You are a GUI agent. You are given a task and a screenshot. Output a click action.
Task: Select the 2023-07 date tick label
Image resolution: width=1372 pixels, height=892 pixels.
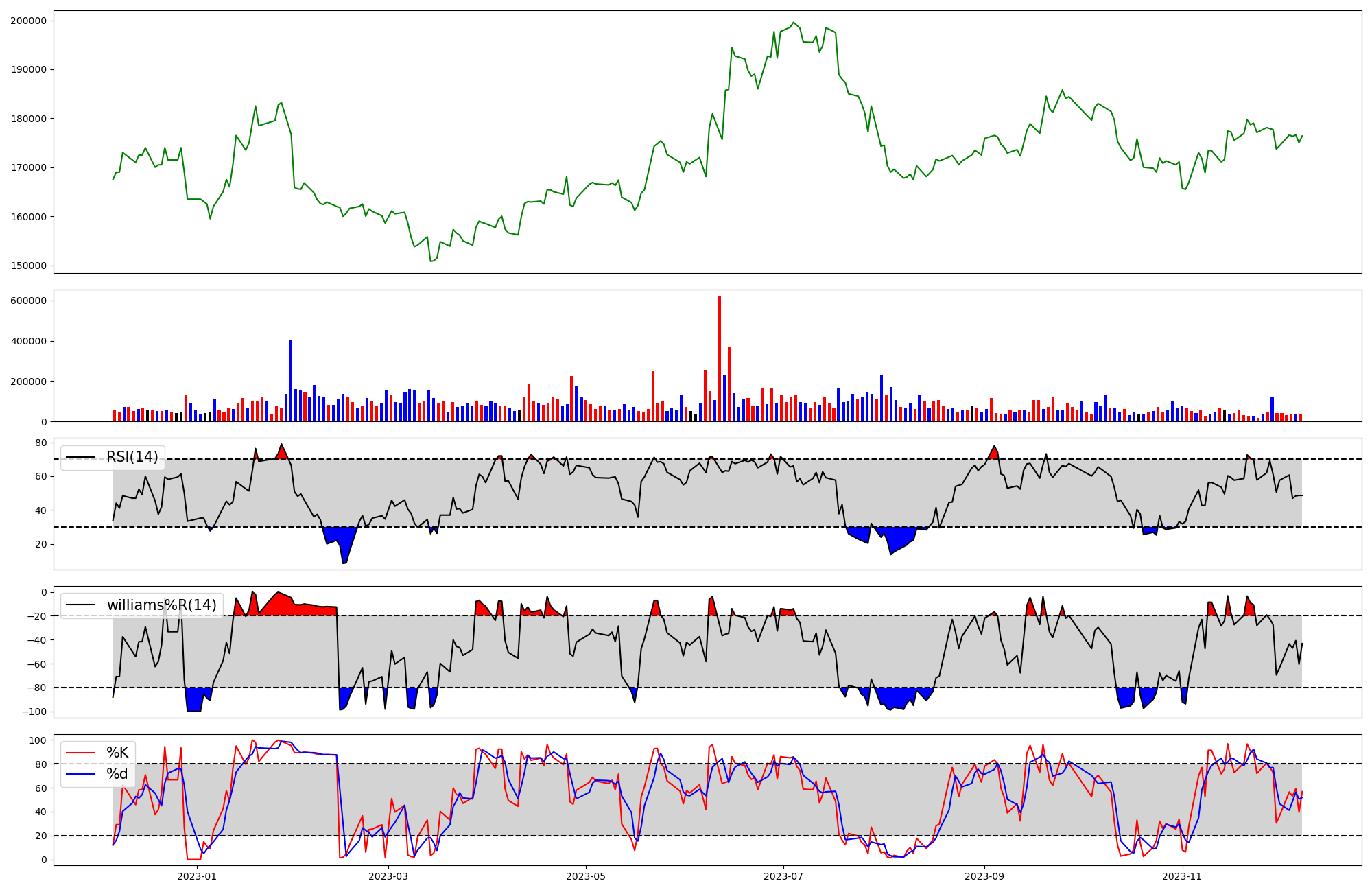coord(783,876)
